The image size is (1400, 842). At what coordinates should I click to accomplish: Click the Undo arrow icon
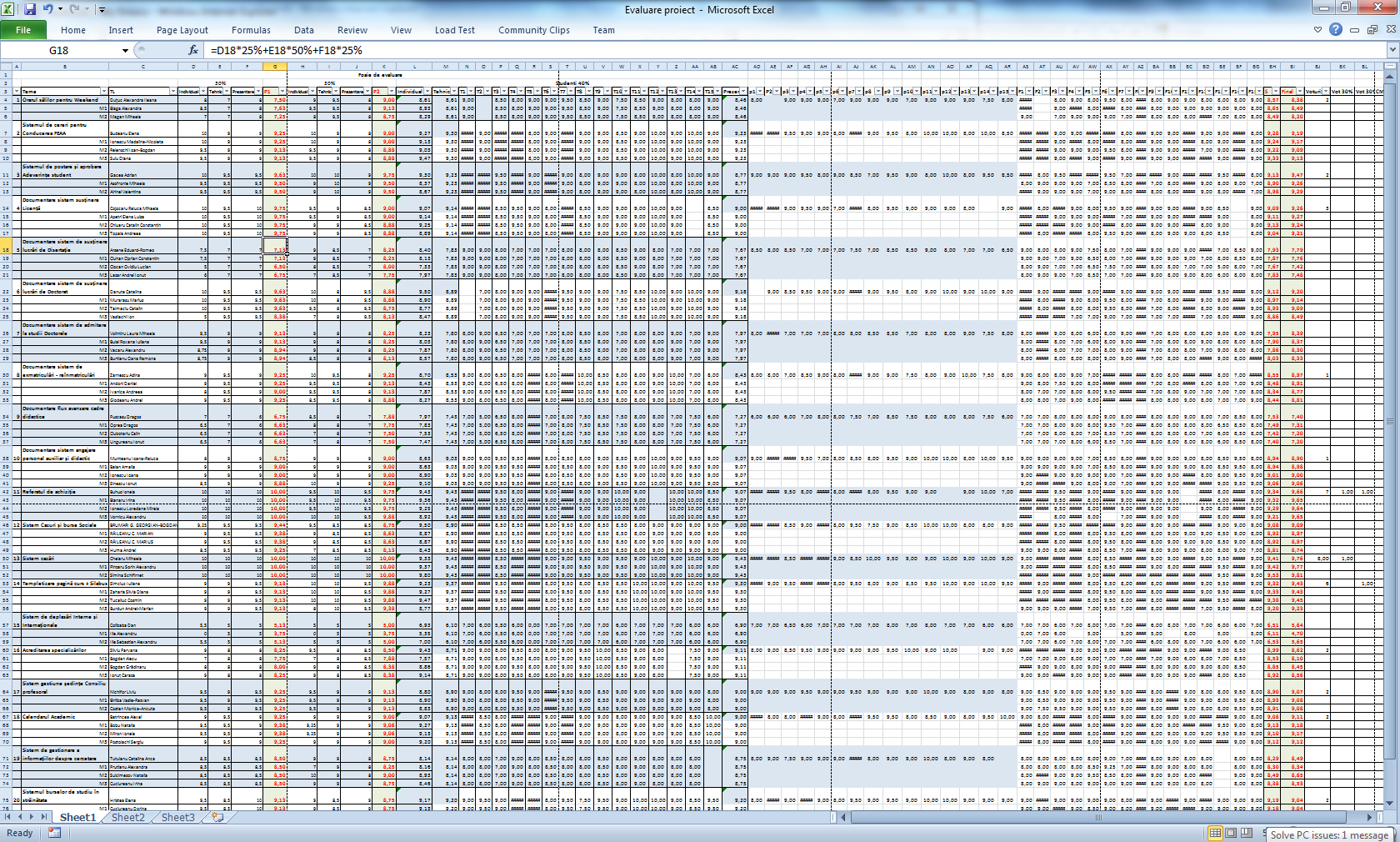[x=48, y=9]
